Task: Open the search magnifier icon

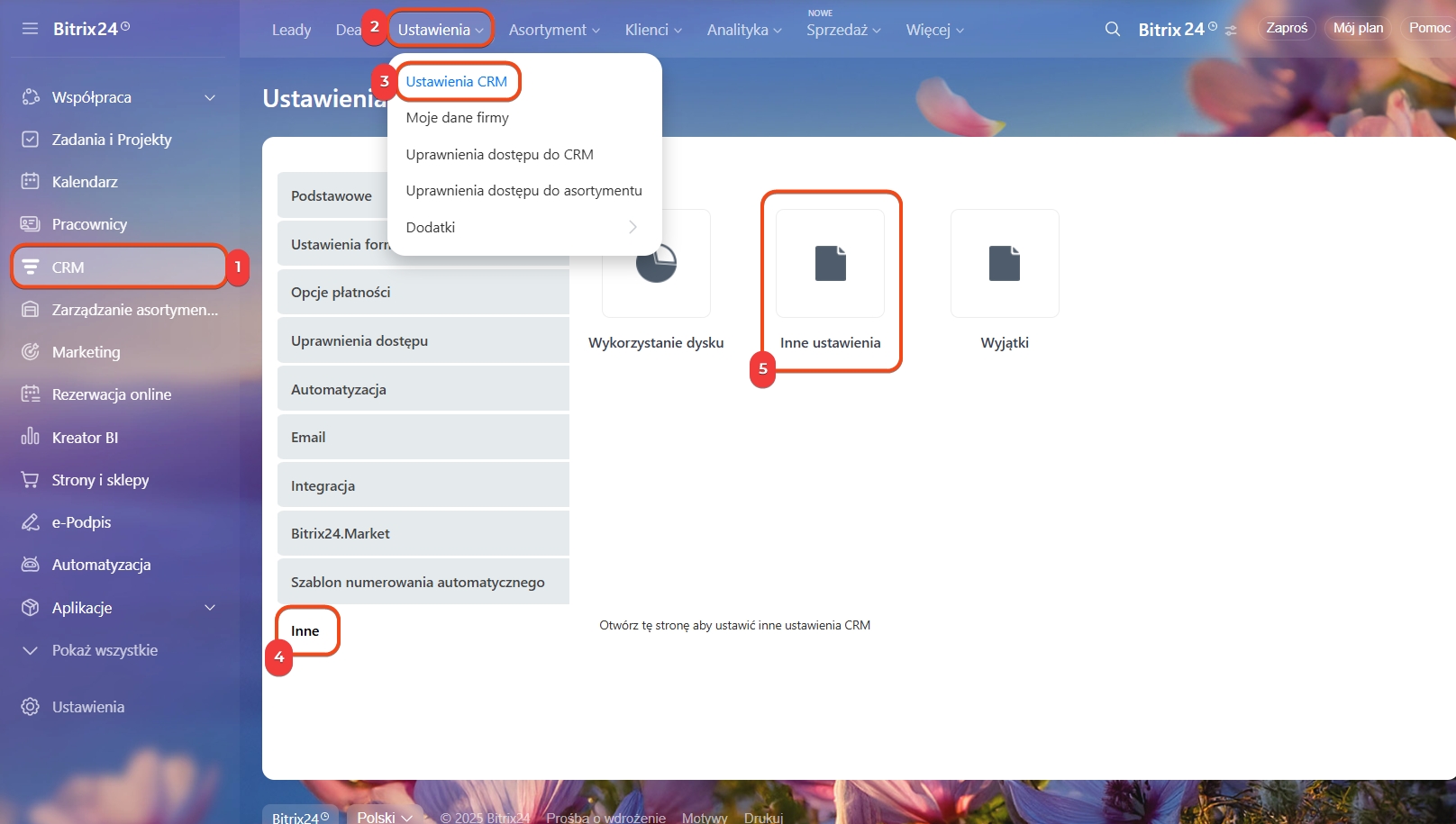Action: [1113, 30]
